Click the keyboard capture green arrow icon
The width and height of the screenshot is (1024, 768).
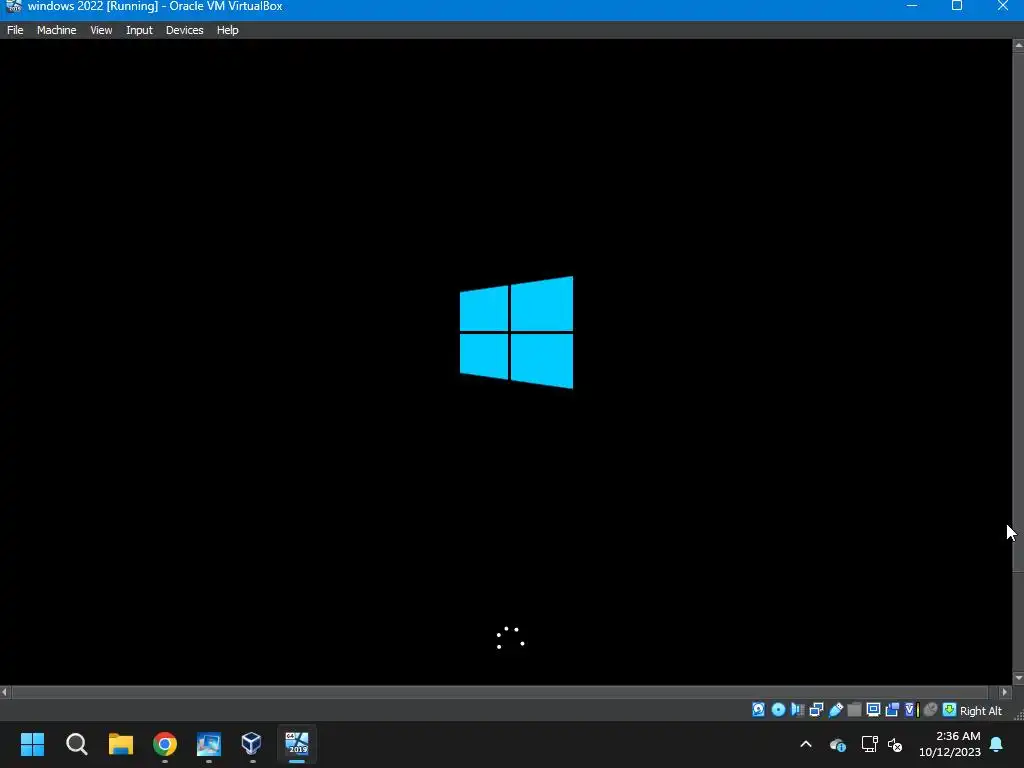coord(950,710)
